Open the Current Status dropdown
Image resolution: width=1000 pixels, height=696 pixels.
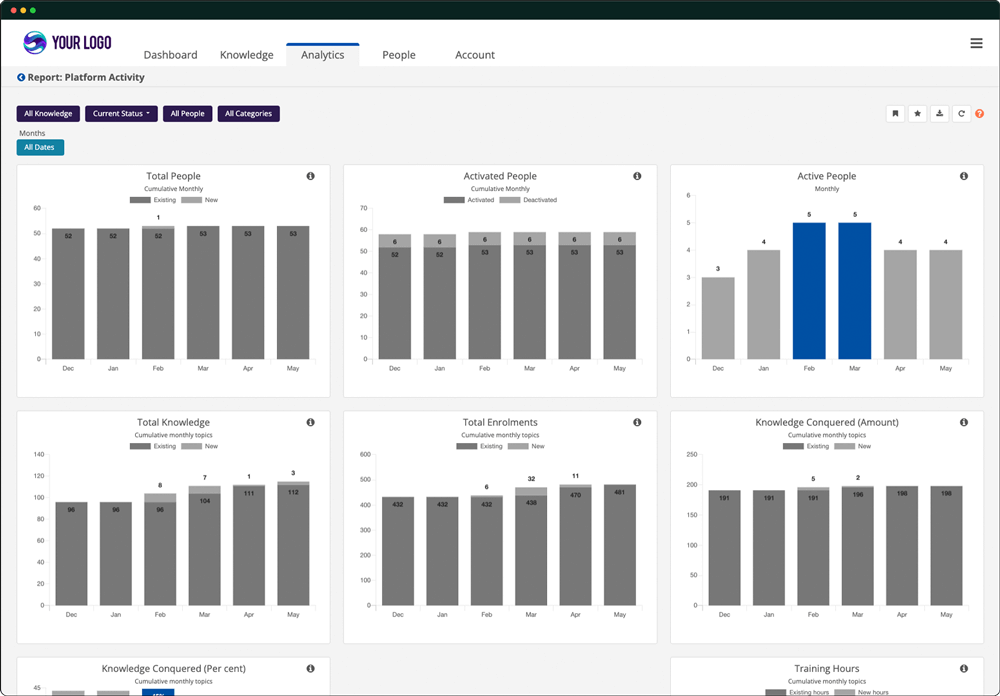[x=121, y=113]
